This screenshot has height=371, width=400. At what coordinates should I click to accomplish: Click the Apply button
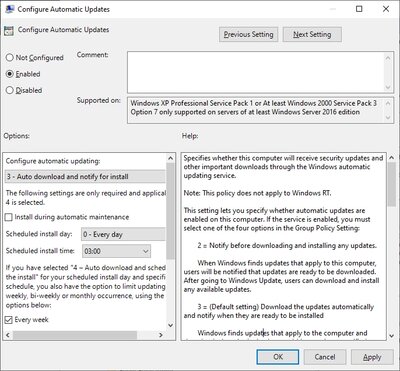coord(372,357)
